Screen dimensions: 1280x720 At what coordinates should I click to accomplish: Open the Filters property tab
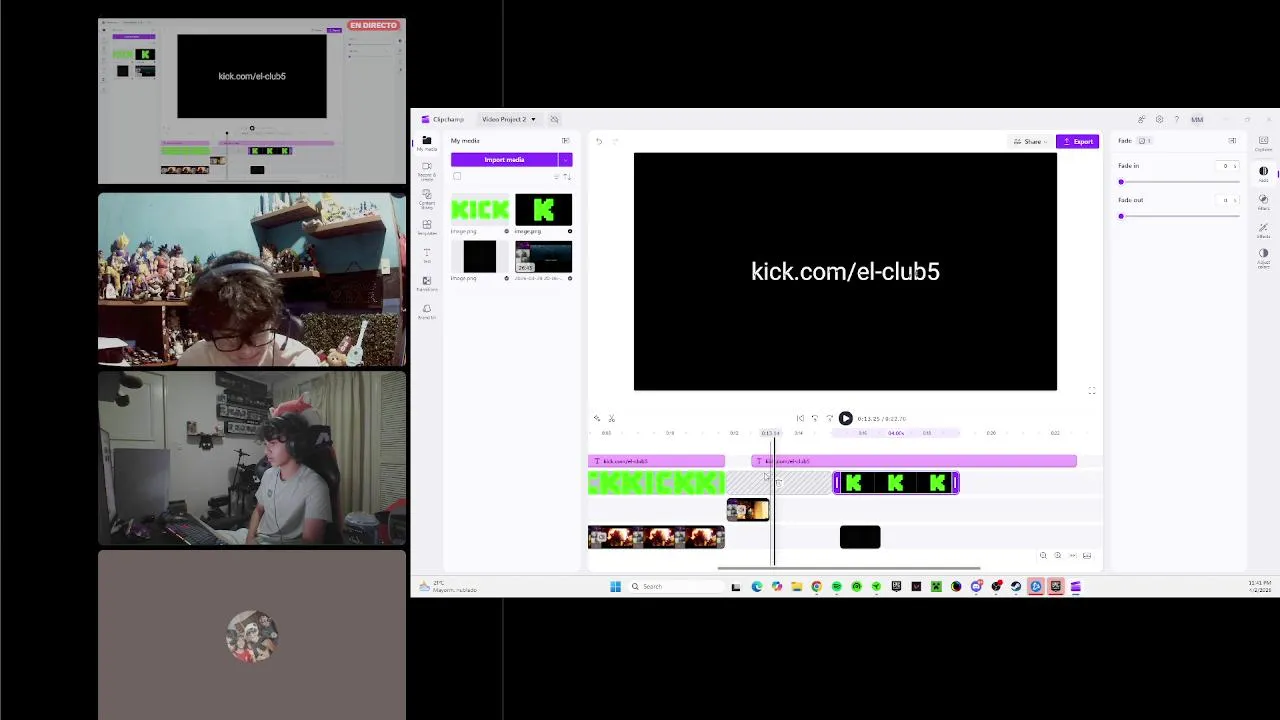[1263, 202]
